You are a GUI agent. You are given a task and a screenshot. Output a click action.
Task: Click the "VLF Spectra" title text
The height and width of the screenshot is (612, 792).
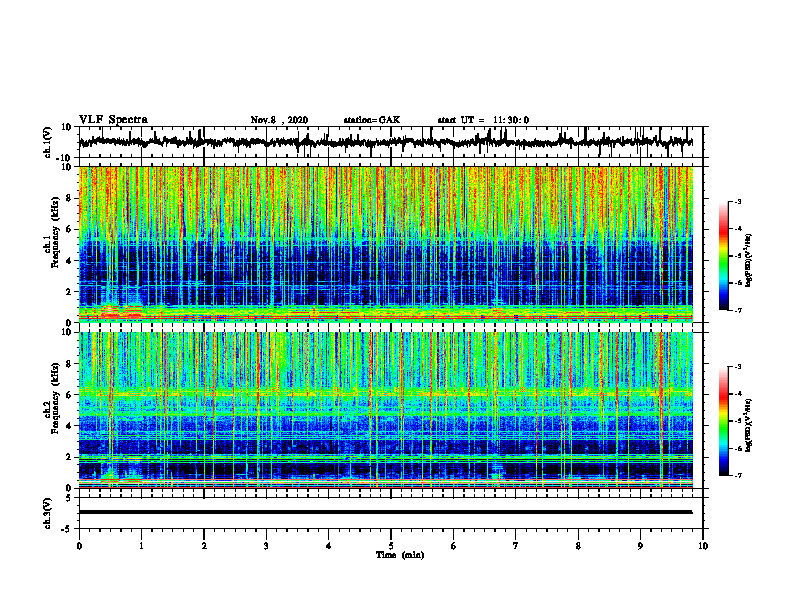point(113,120)
